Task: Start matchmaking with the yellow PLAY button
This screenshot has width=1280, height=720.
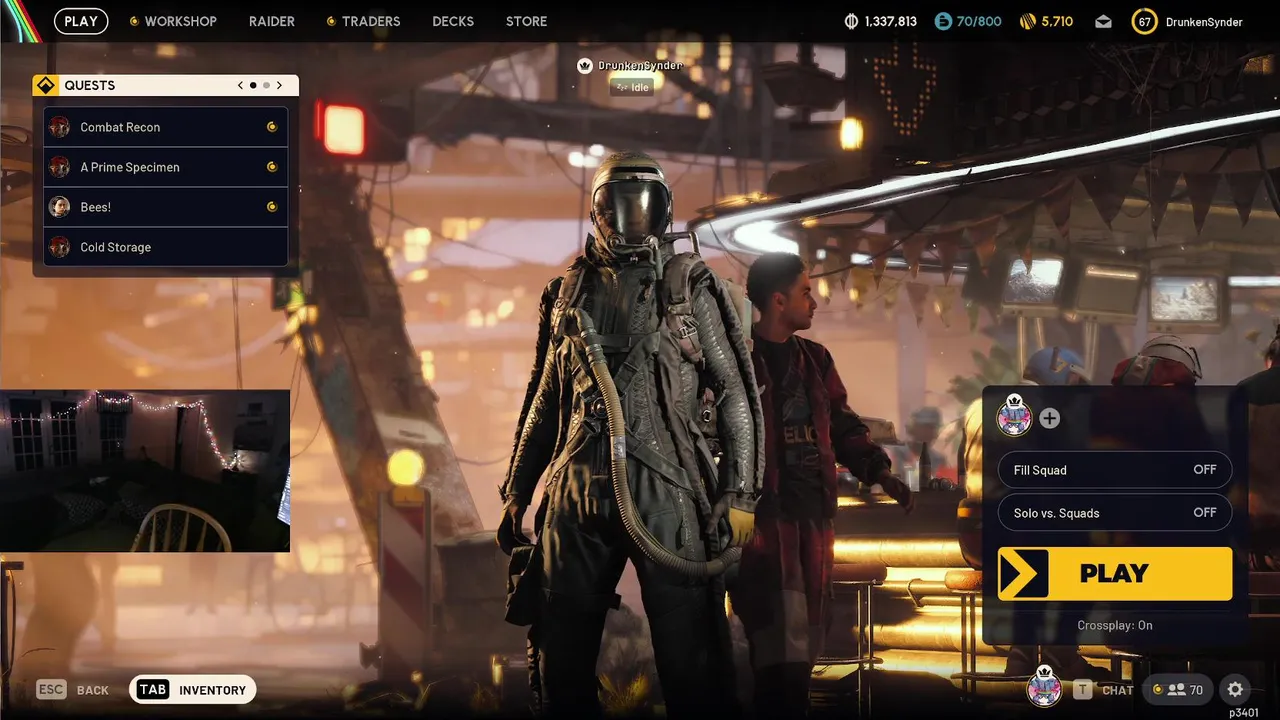Action: coord(1115,574)
